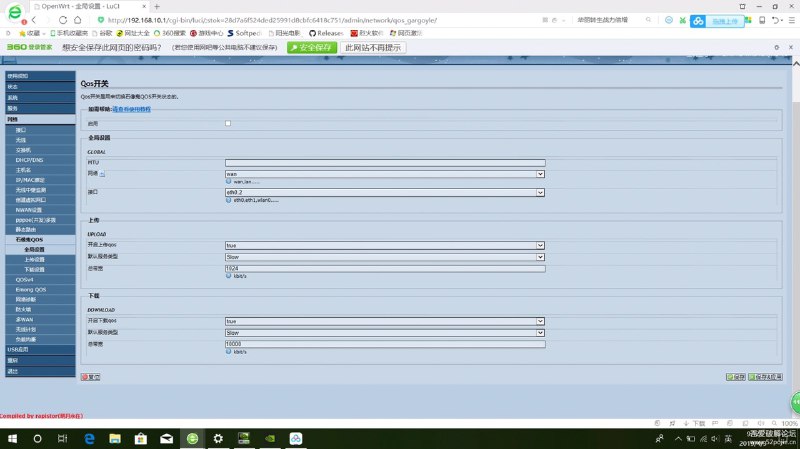
Task: Expand the download QoS 'true' dropdown
Action: (x=384, y=321)
